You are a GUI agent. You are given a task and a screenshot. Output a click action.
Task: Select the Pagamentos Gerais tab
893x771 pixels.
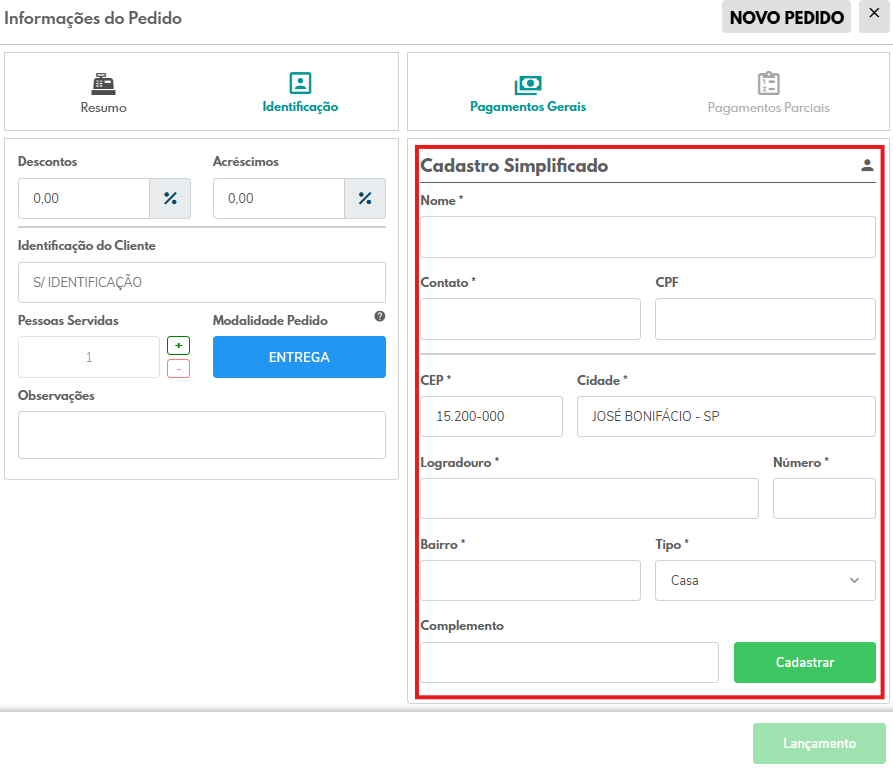528,93
